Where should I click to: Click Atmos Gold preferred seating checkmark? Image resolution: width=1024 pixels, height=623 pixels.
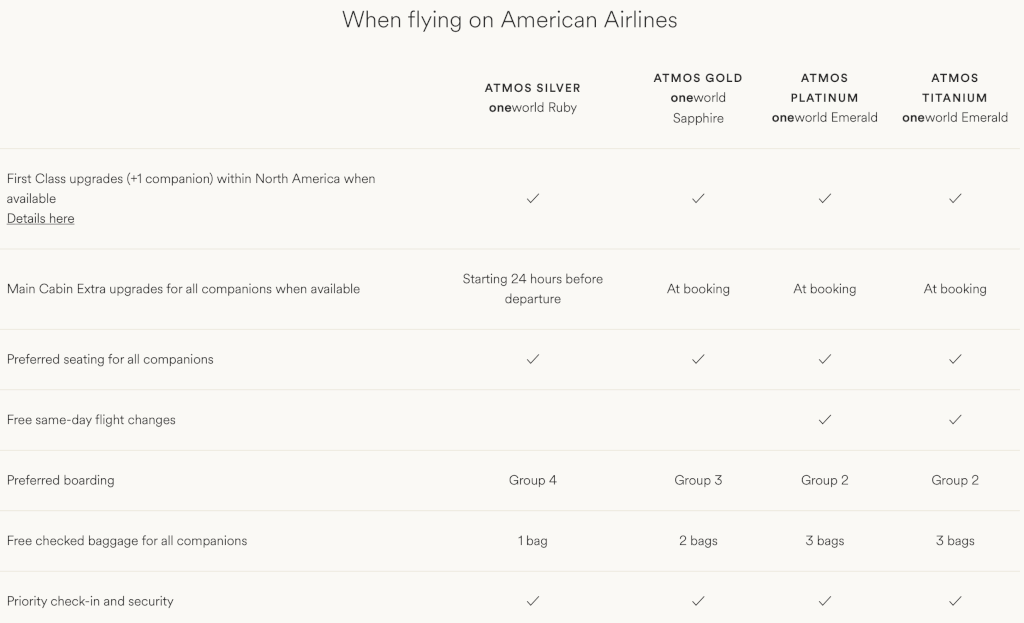[698, 359]
